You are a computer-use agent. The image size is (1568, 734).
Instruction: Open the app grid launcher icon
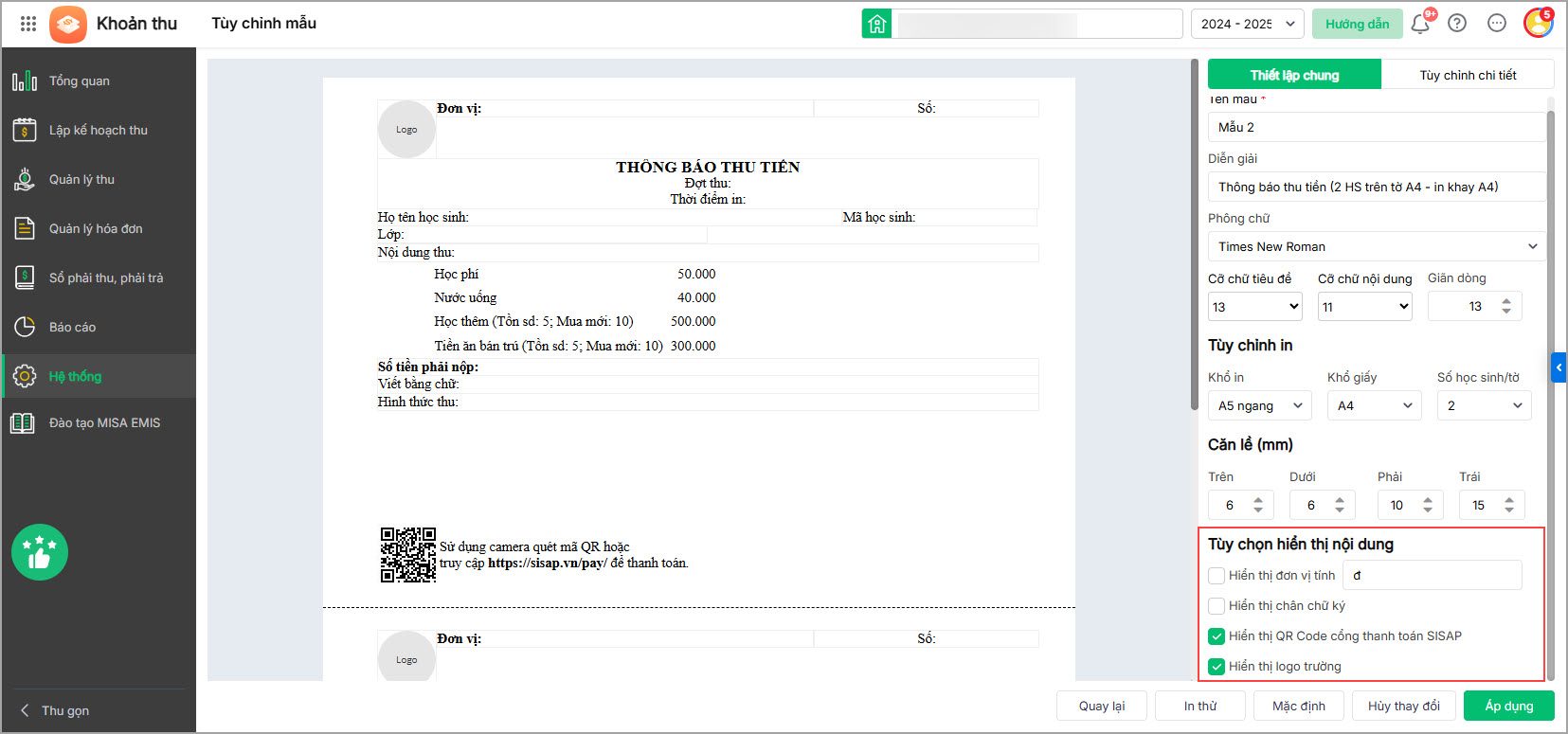coord(28,24)
